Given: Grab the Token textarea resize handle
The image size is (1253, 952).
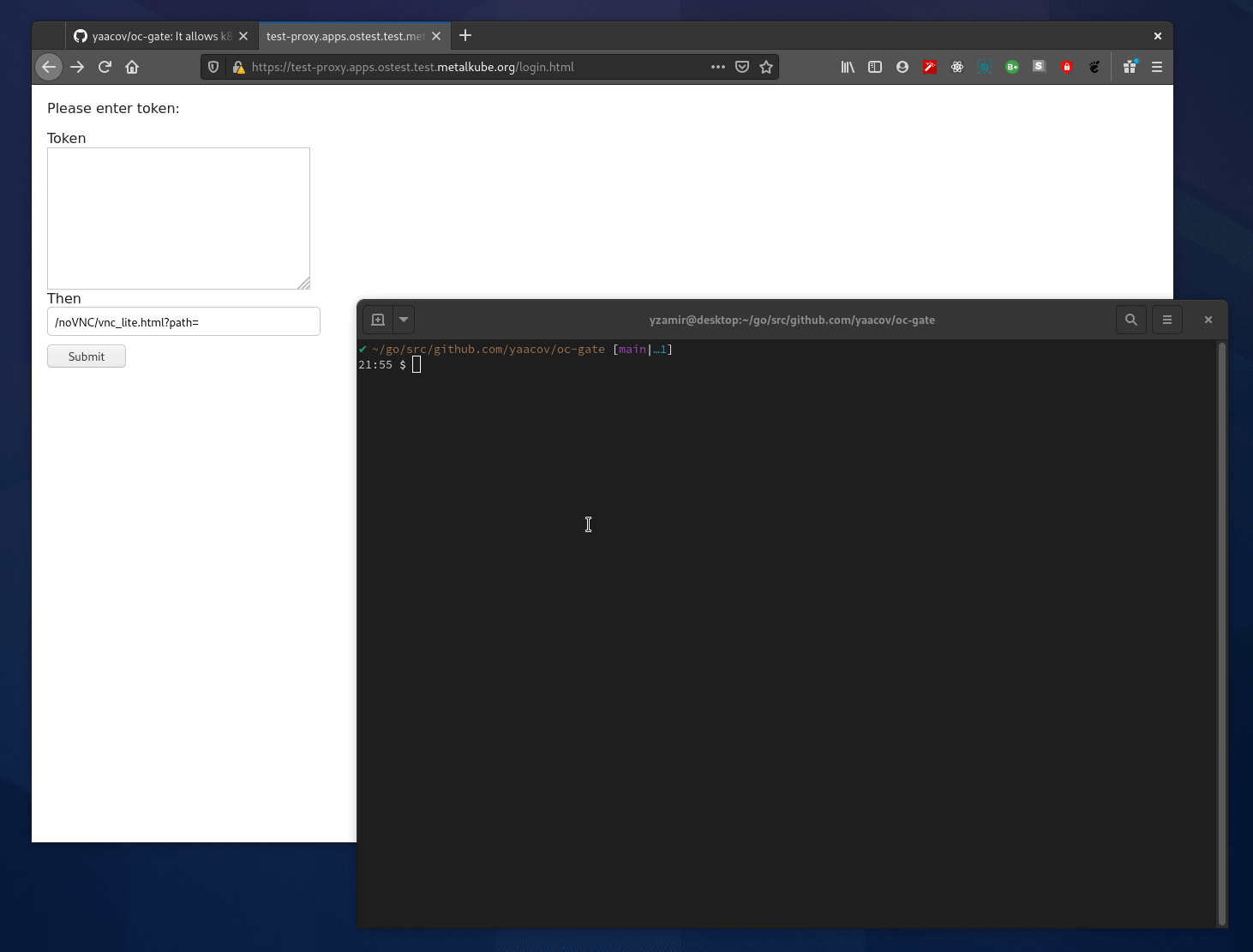Looking at the screenshot, I should coord(303,283).
